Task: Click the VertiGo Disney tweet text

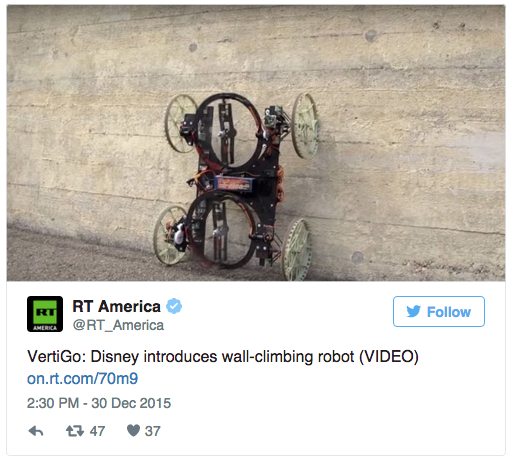Action: [x=223, y=357]
